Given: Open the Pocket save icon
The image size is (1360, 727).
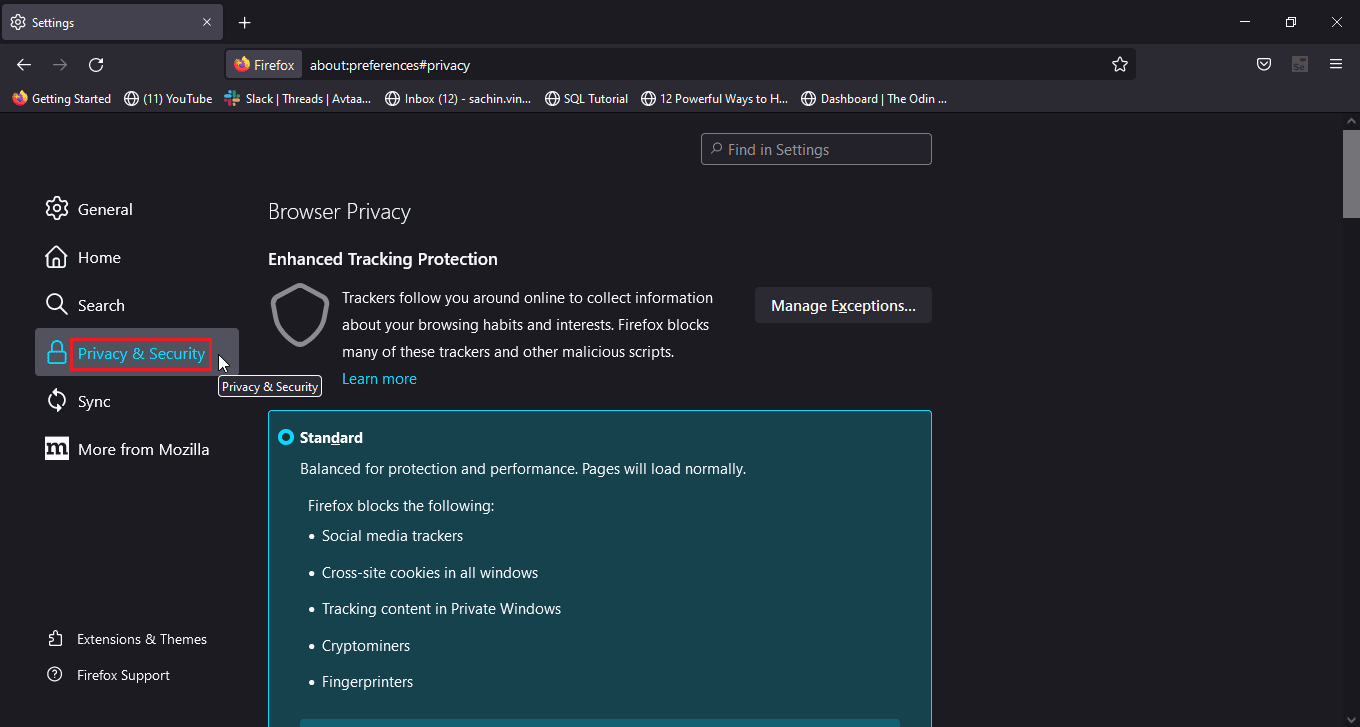Looking at the screenshot, I should tap(1264, 65).
